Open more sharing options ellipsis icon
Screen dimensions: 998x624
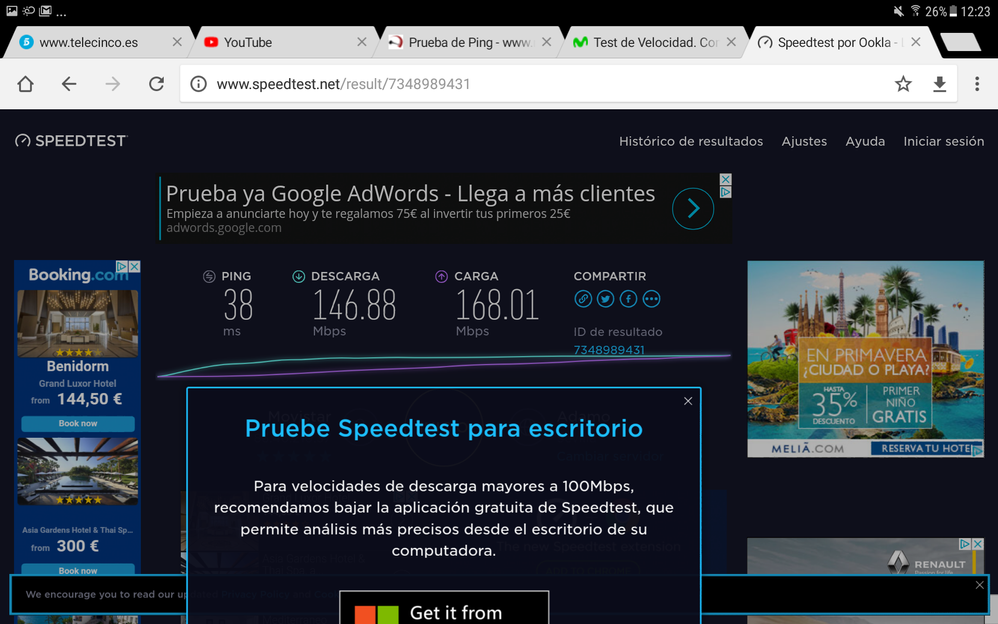651,298
